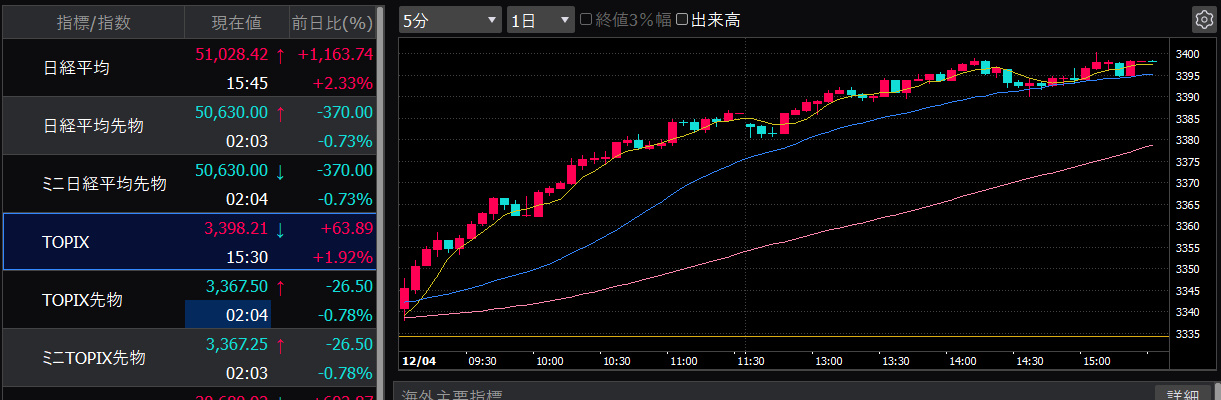1221x400 pixels.
Task: Click the up arrow in ミニTOPIX先物 row
Action: coord(280,345)
